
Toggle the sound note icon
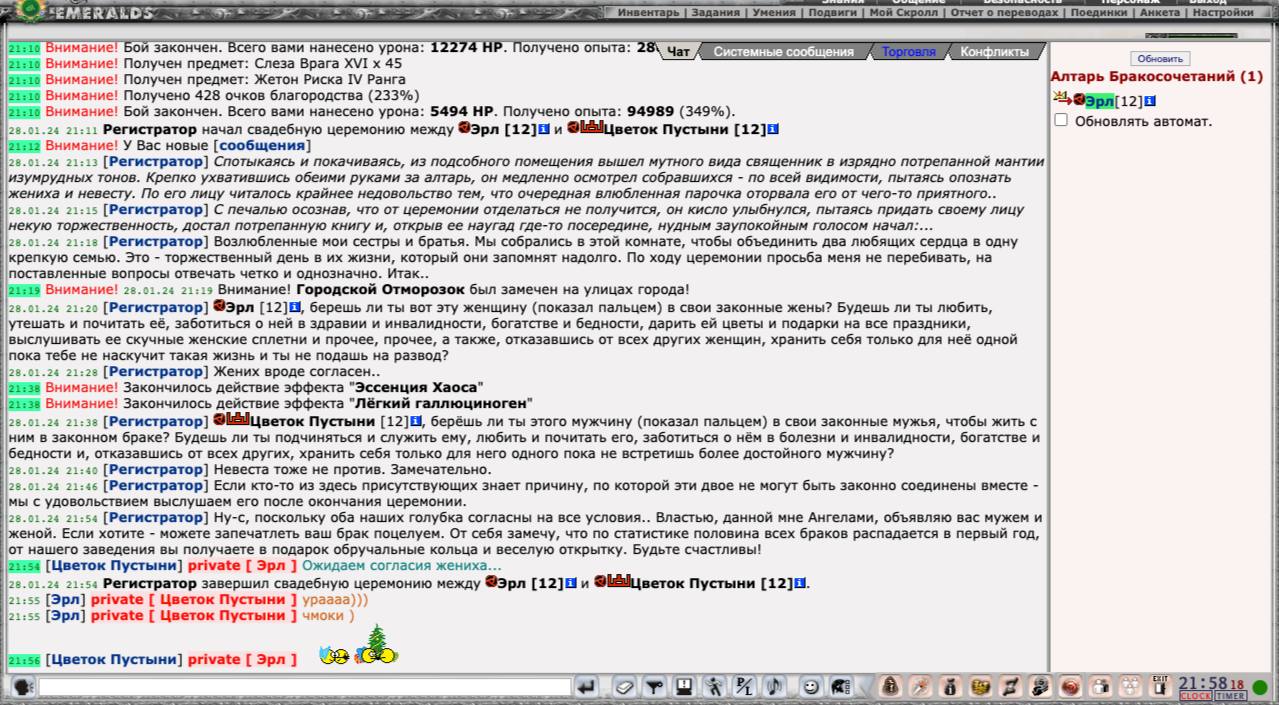[775, 687]
